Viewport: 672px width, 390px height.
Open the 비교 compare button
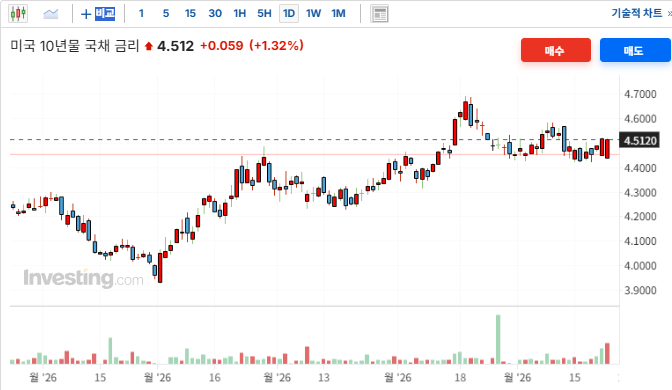[98, 14]
